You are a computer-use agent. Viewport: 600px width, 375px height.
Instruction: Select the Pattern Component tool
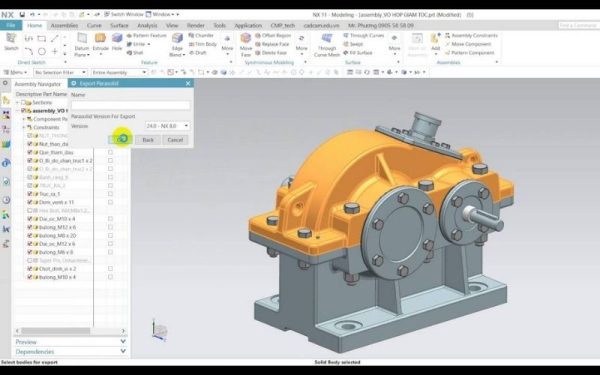coord(470,53)
